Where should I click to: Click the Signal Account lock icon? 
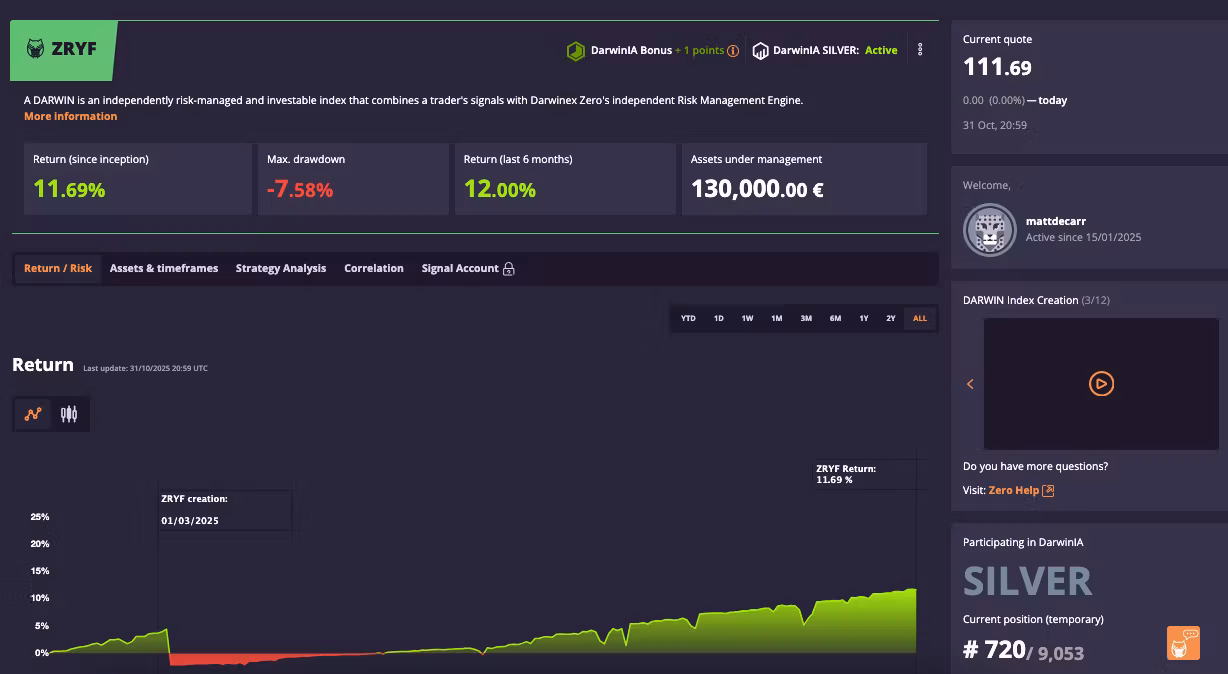click(509, 269)
